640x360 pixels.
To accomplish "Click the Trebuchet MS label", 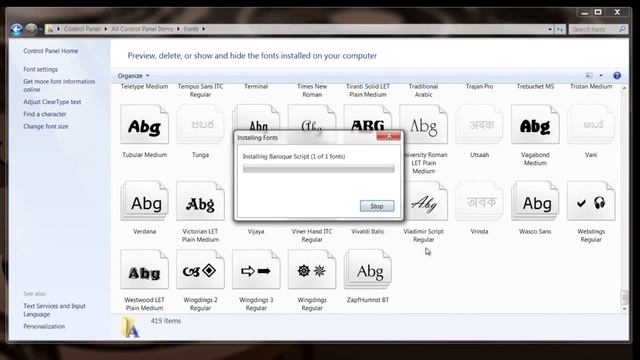I will (x=535, y=87).
